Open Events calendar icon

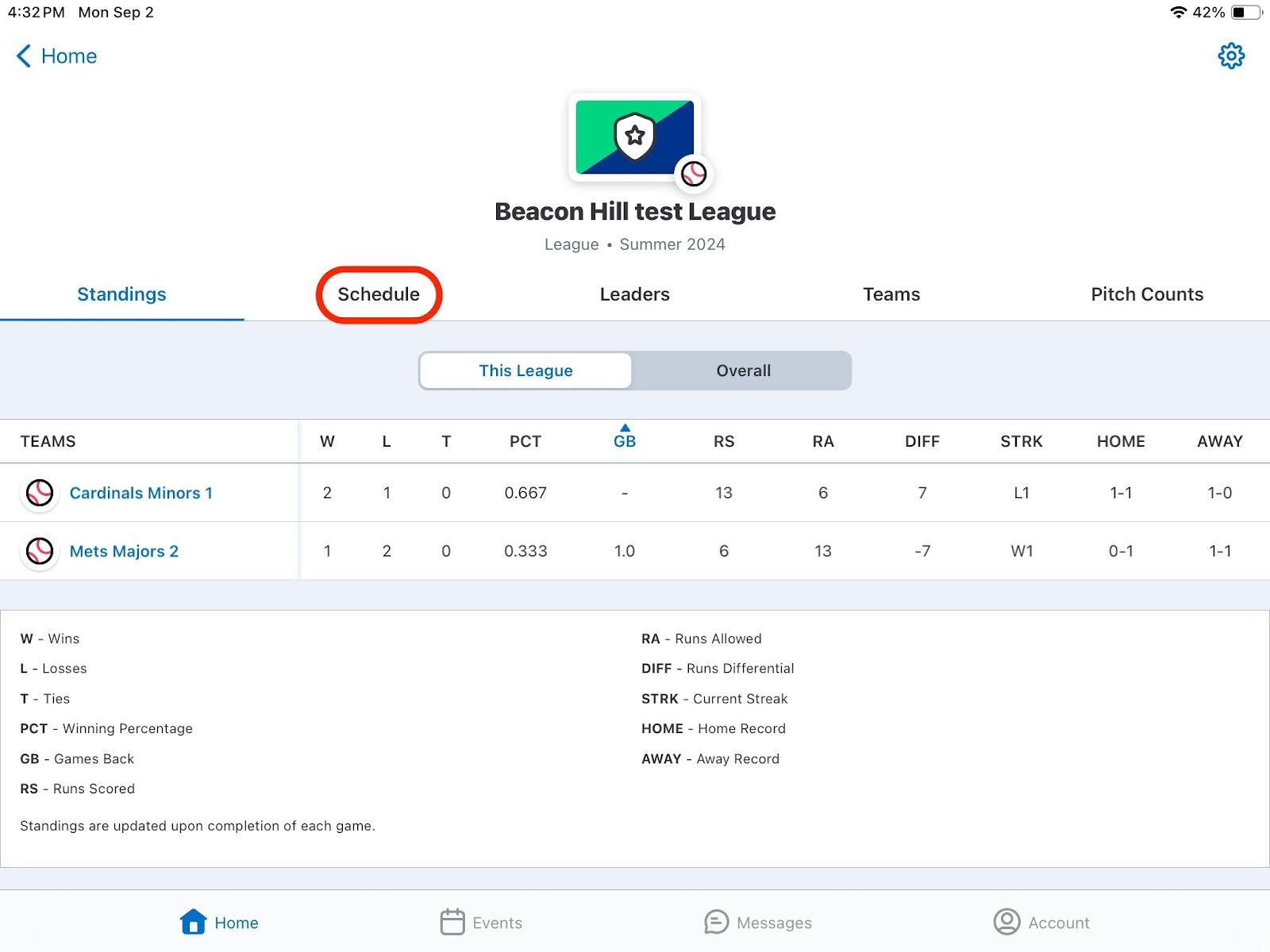click(x=452, y=922)
